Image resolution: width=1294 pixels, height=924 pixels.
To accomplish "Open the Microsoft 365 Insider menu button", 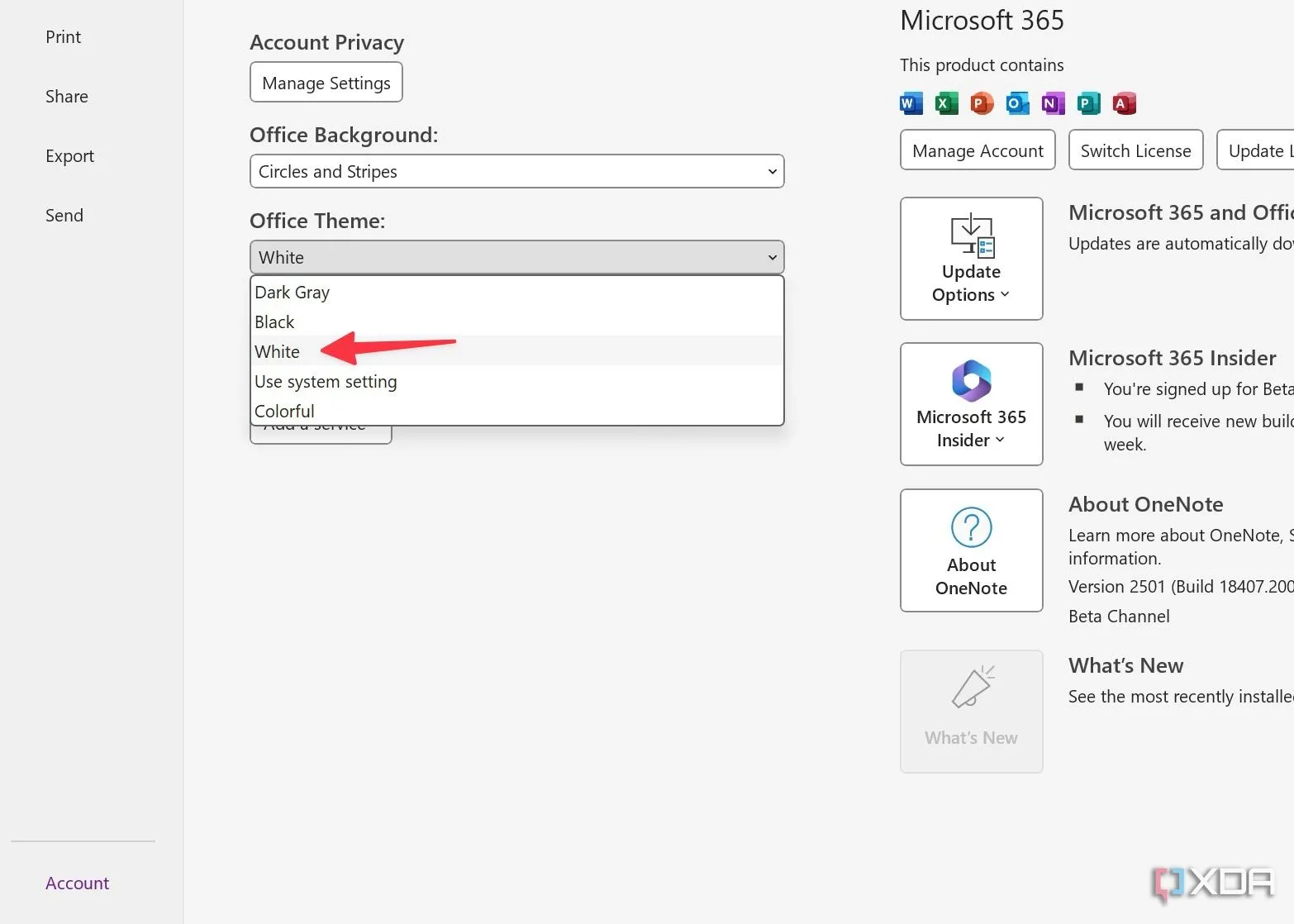I will coord(971,404).
